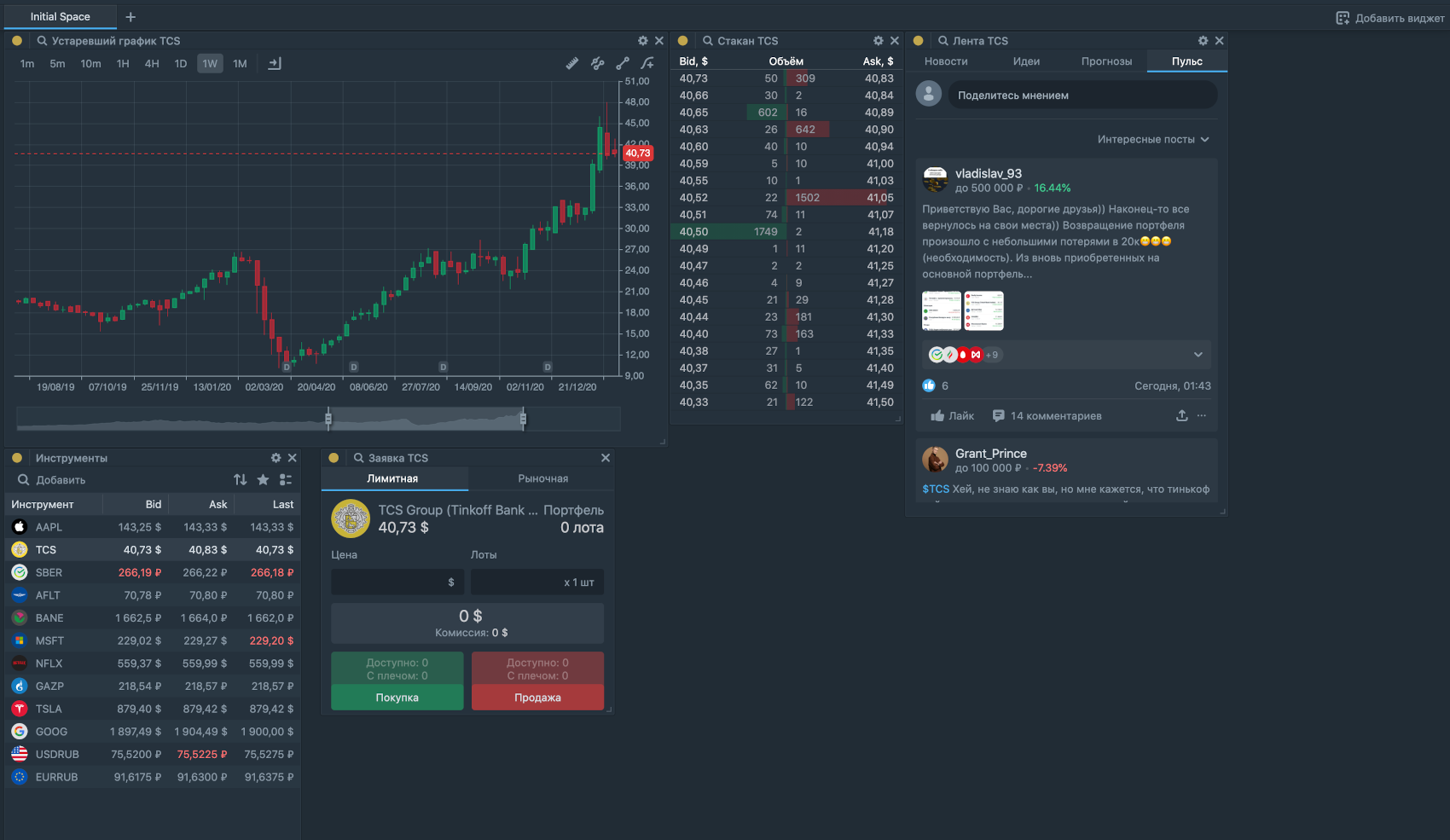Click the chart range slider left handle
Screen dimensions: 1450x840
tap(328, 418)
